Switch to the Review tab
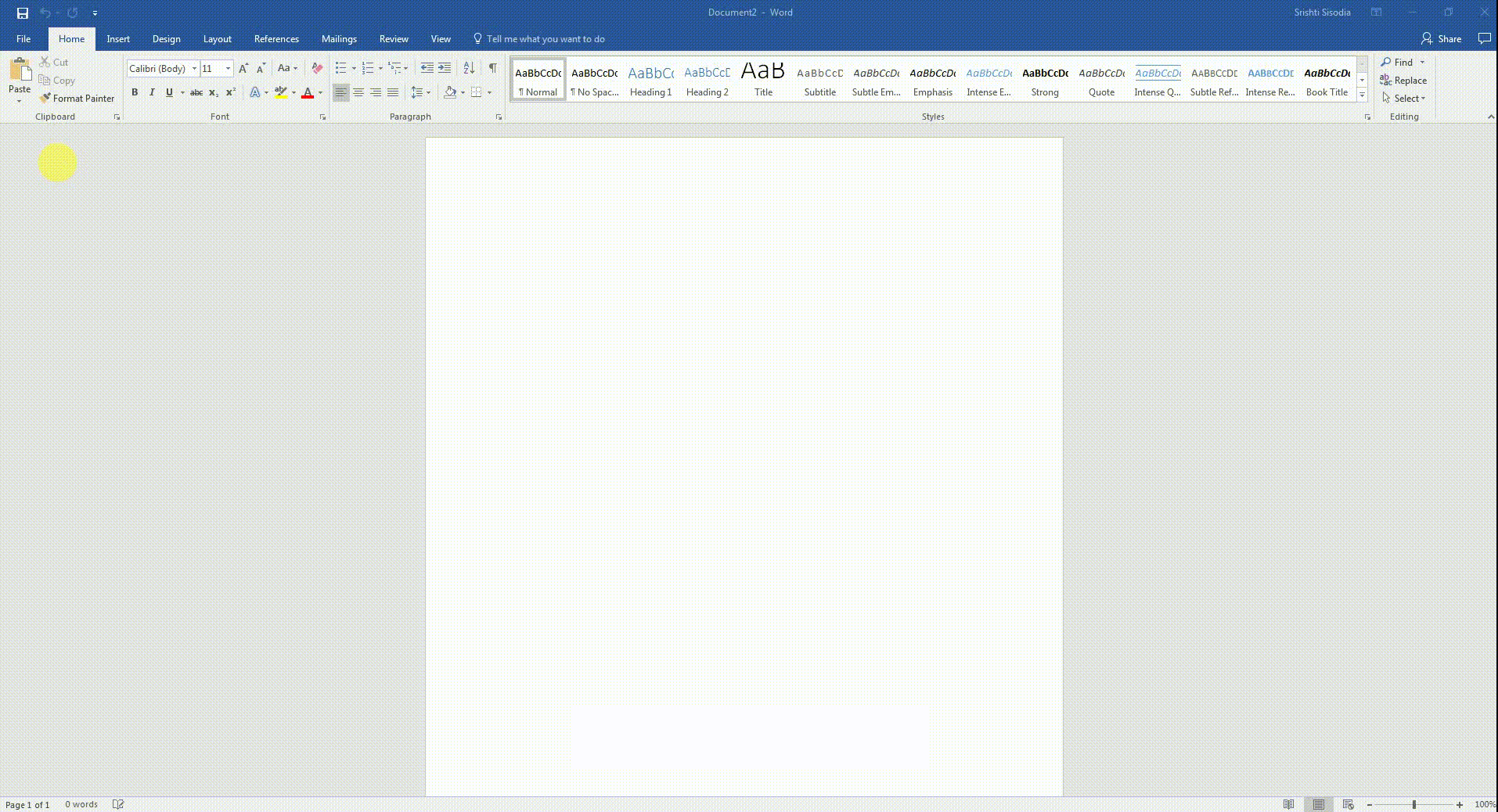 pos(394,39)
